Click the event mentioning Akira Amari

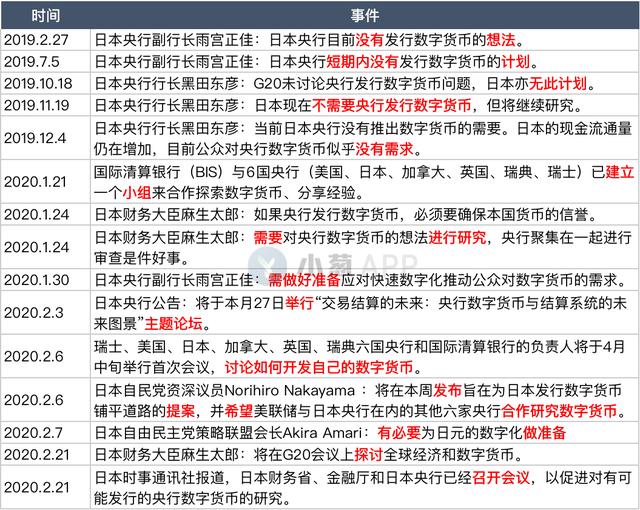pyautogui.click(x=365, y=432)
